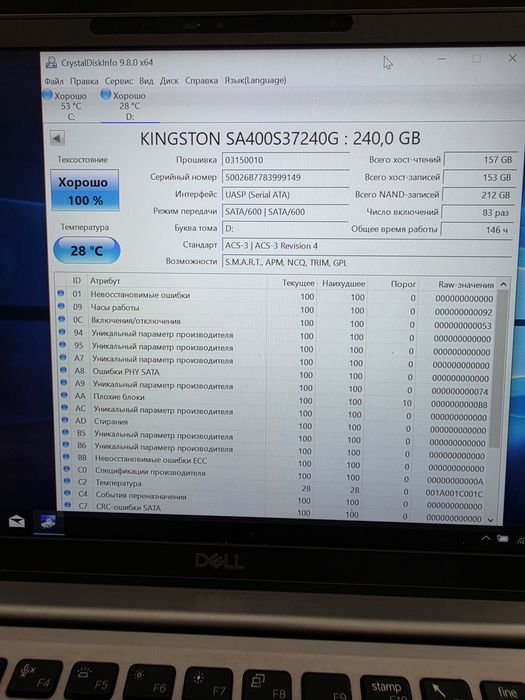Click the CrystalDiskInfo app icon in title bar
The image size is (525, 700).
point(52,62)
